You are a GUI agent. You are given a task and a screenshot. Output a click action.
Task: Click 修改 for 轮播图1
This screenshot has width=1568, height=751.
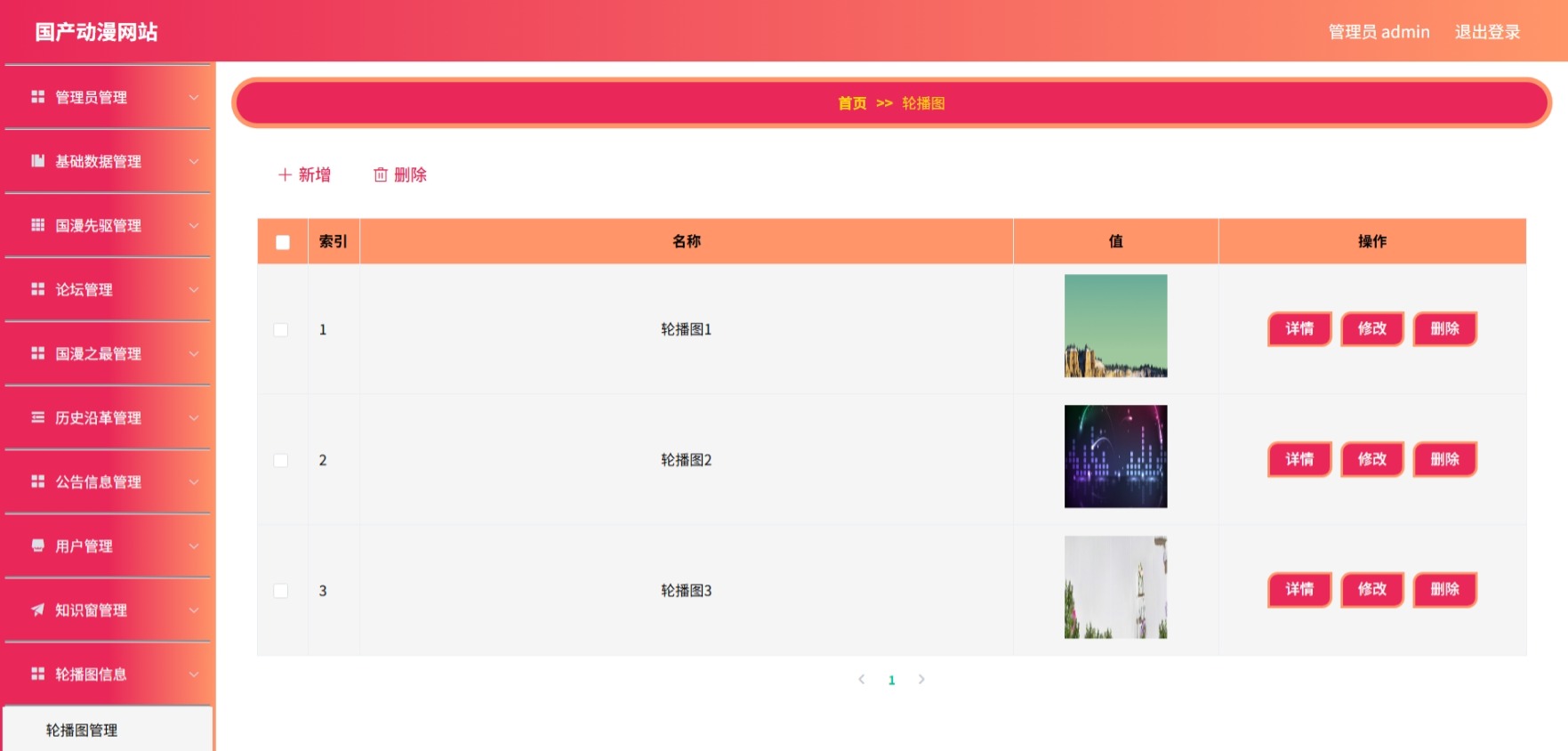pos(1372,328)
